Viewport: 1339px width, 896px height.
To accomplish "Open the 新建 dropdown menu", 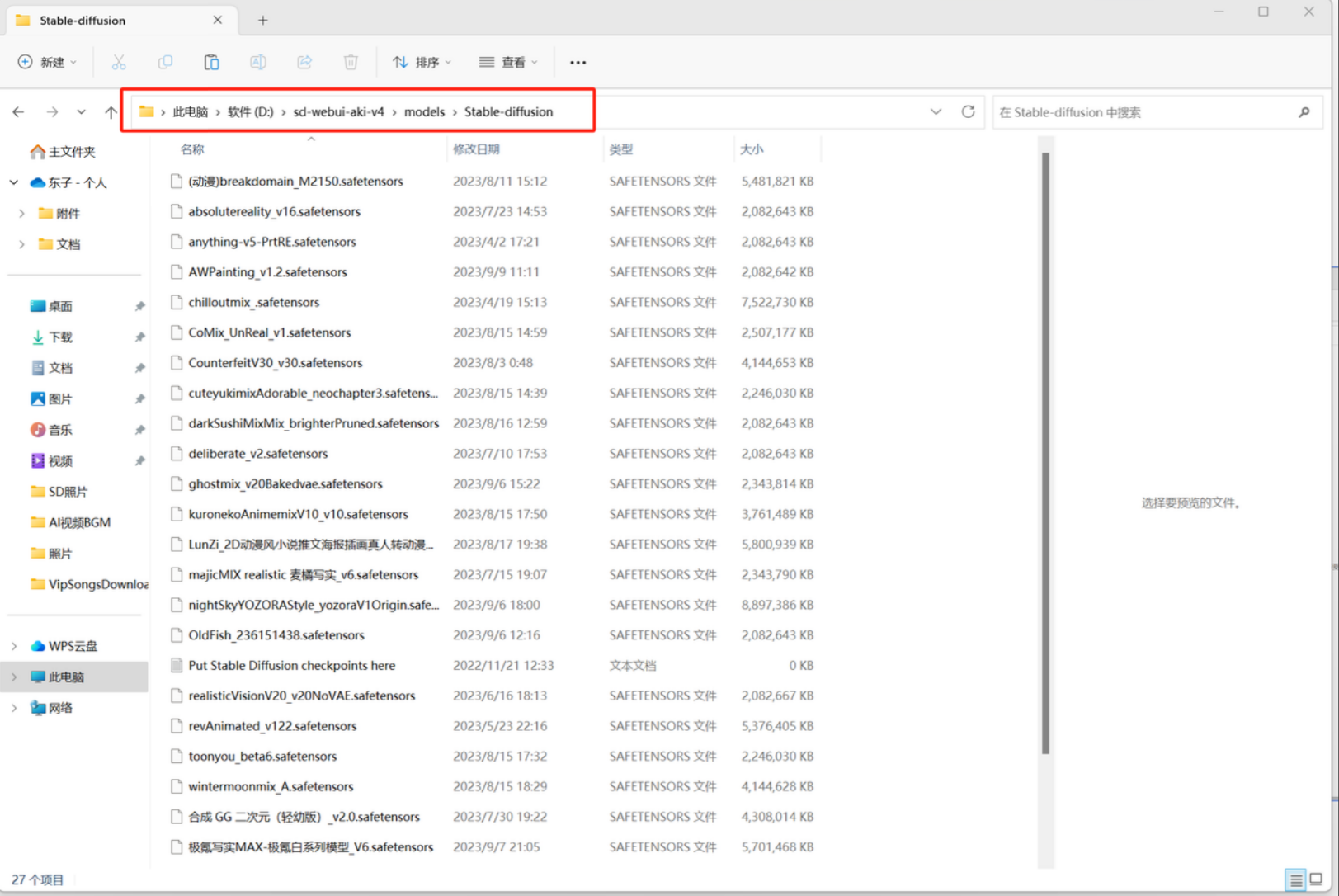I will 47,62.
